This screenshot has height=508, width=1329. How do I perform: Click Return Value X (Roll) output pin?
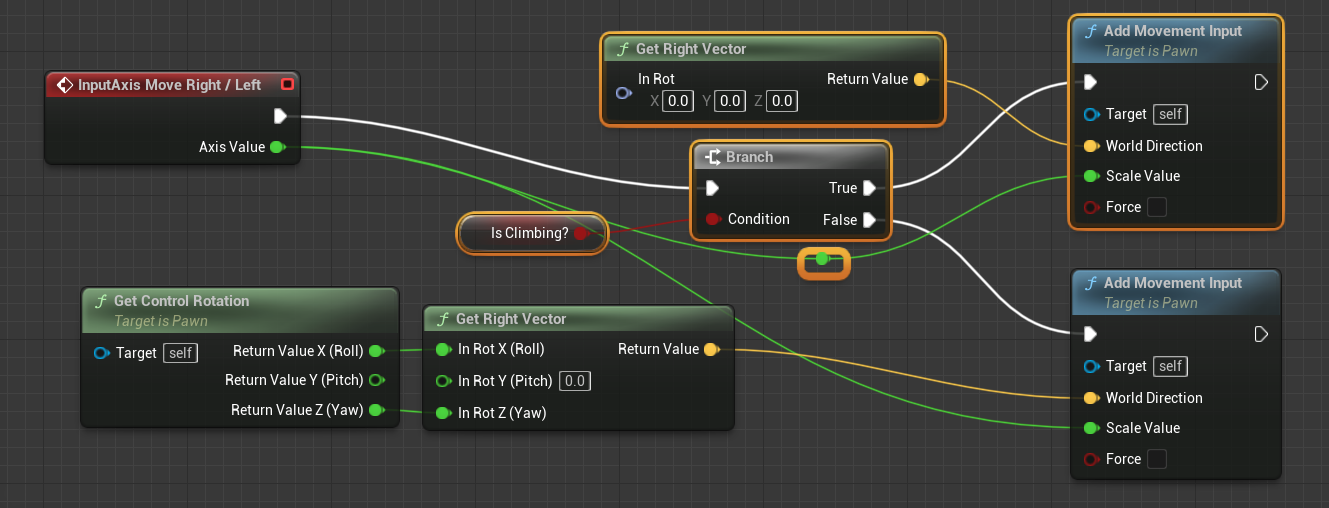[x=376, y=351]
